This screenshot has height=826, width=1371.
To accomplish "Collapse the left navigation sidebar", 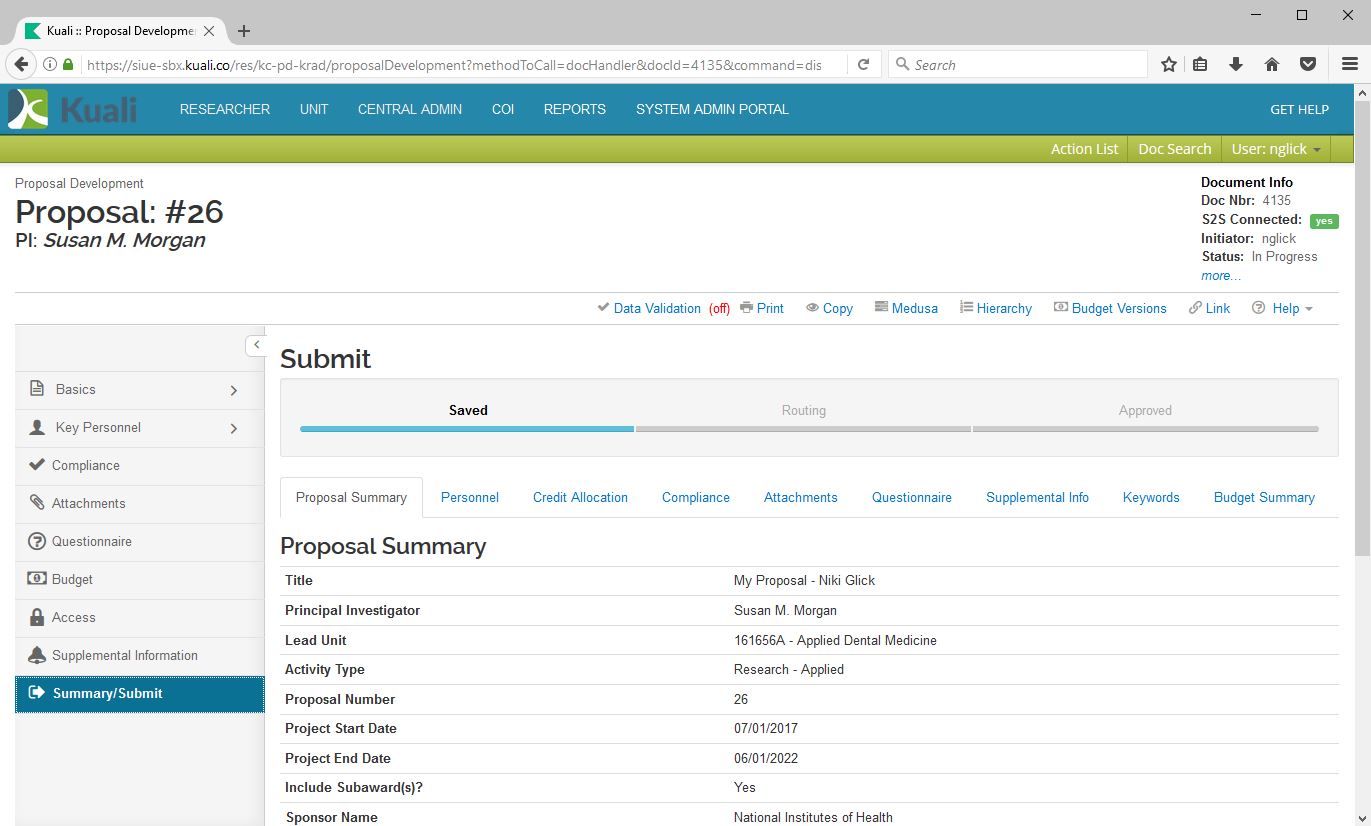I will click(x=256, y=345).
